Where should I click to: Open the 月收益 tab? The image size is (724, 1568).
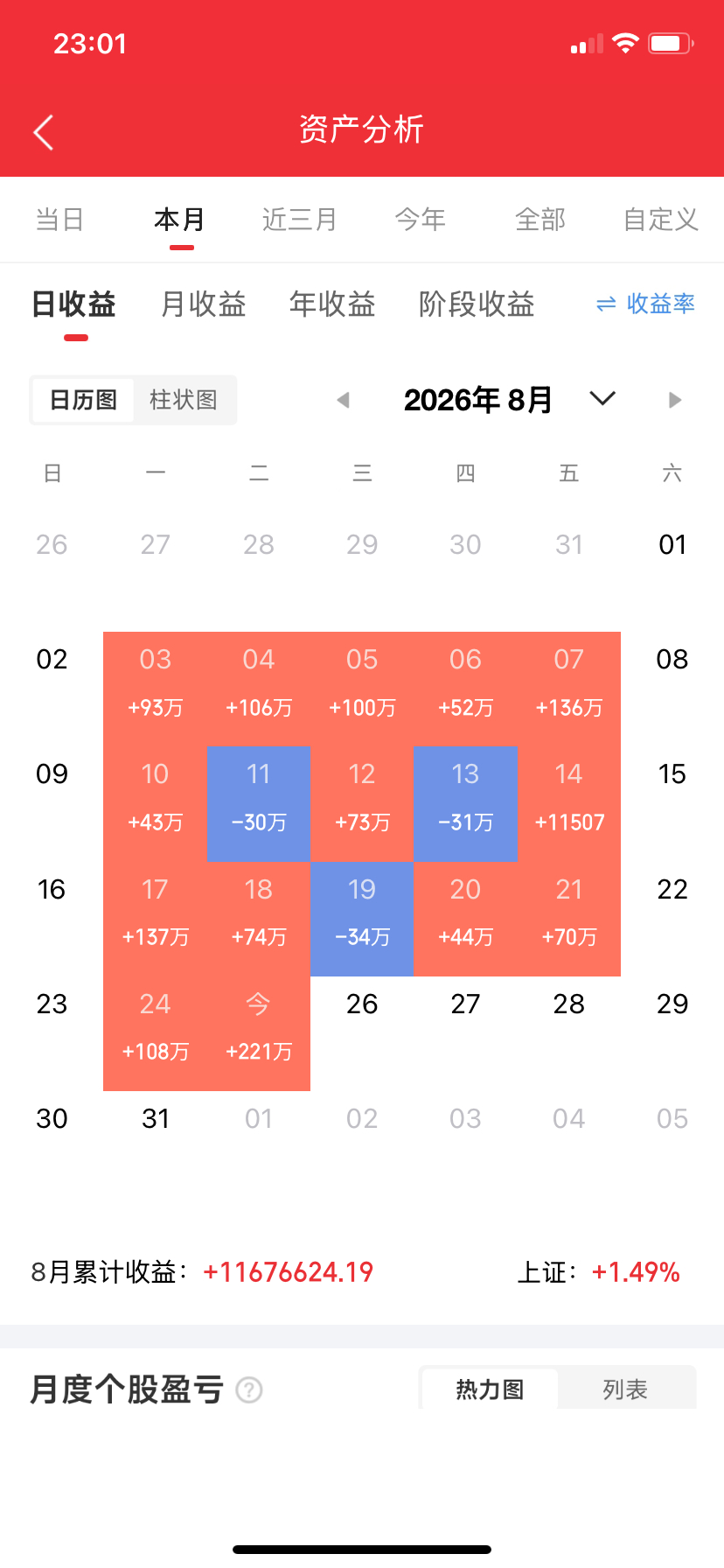click(x=204, y=304)
